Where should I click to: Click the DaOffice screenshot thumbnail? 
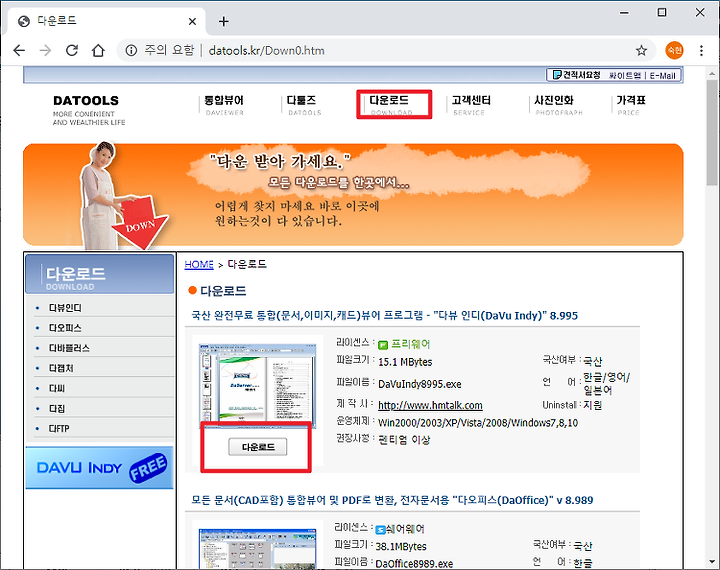pyautogui.click(x=258, y=549)
